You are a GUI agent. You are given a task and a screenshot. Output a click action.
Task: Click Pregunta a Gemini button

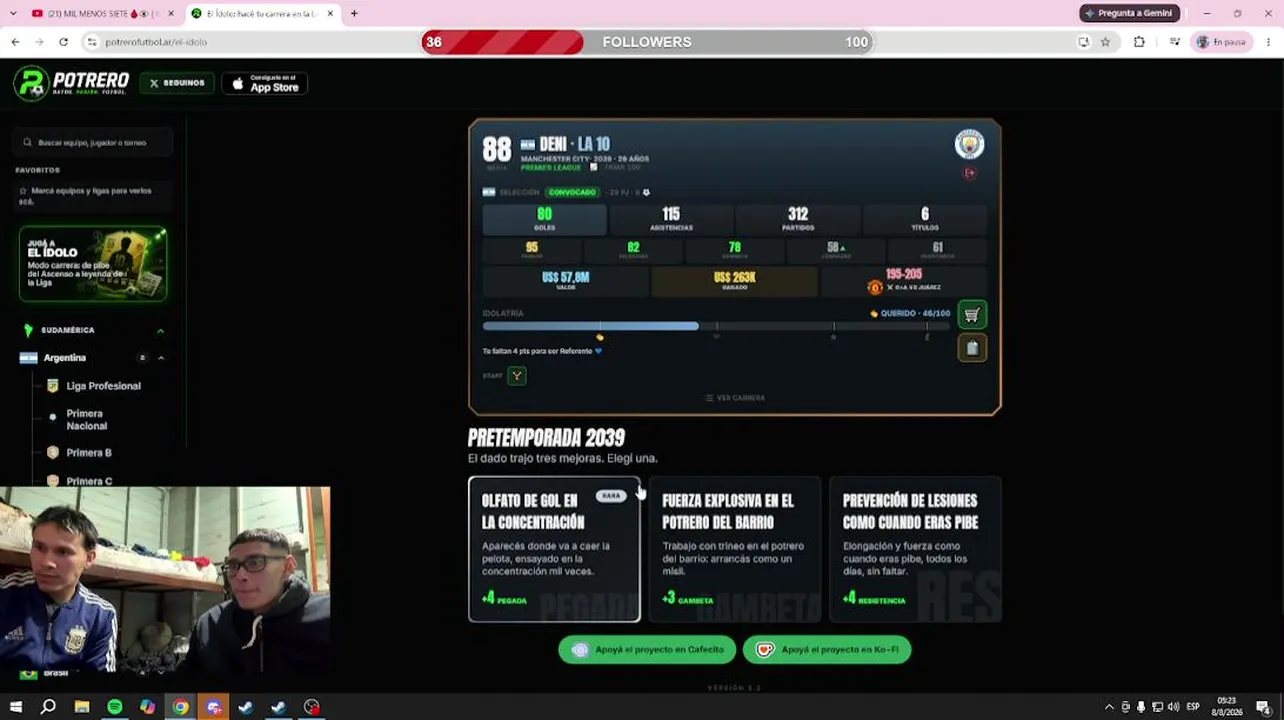(1130, 13)
